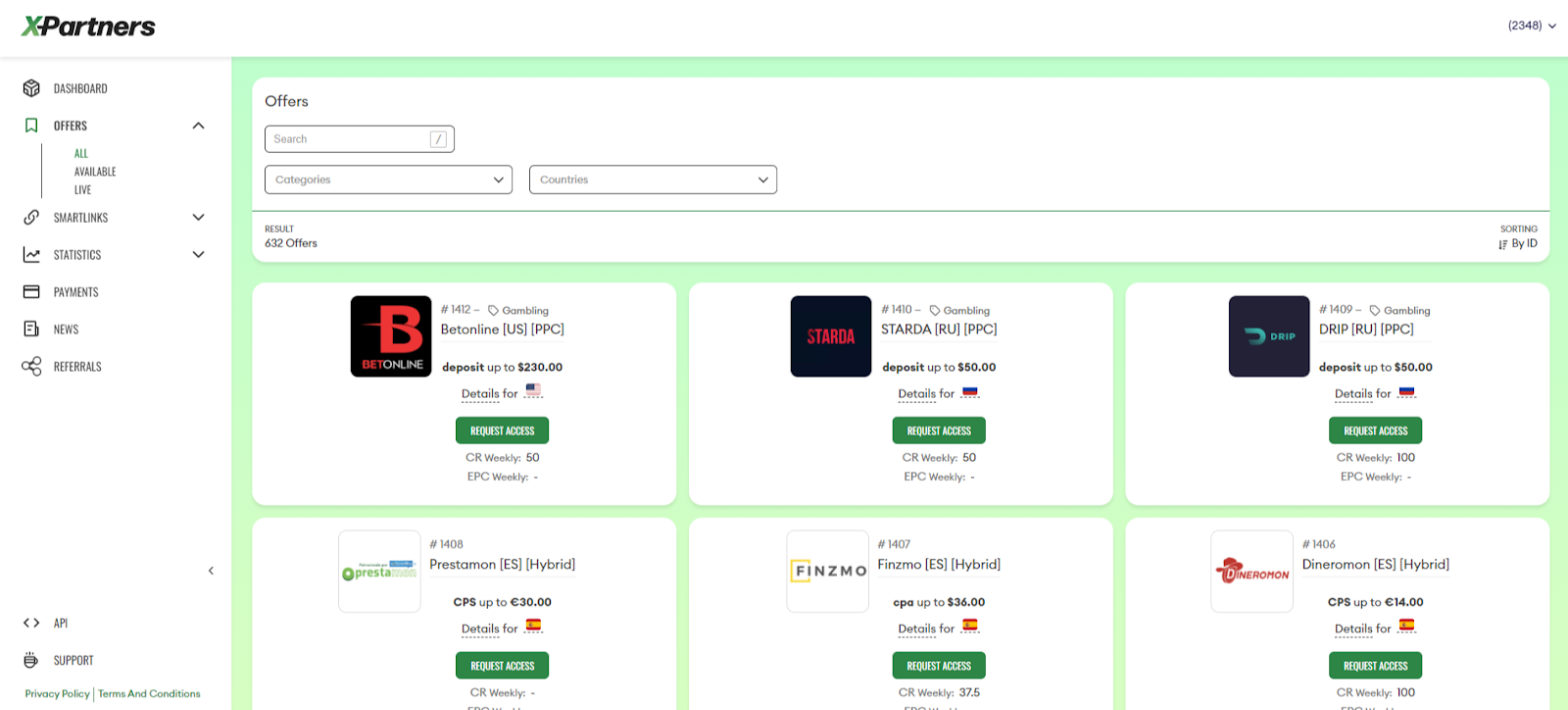This screenshot has height=710, width=1568.
Task: Click the Russian flag on STARDA details
Action: [x=970, y=392]
